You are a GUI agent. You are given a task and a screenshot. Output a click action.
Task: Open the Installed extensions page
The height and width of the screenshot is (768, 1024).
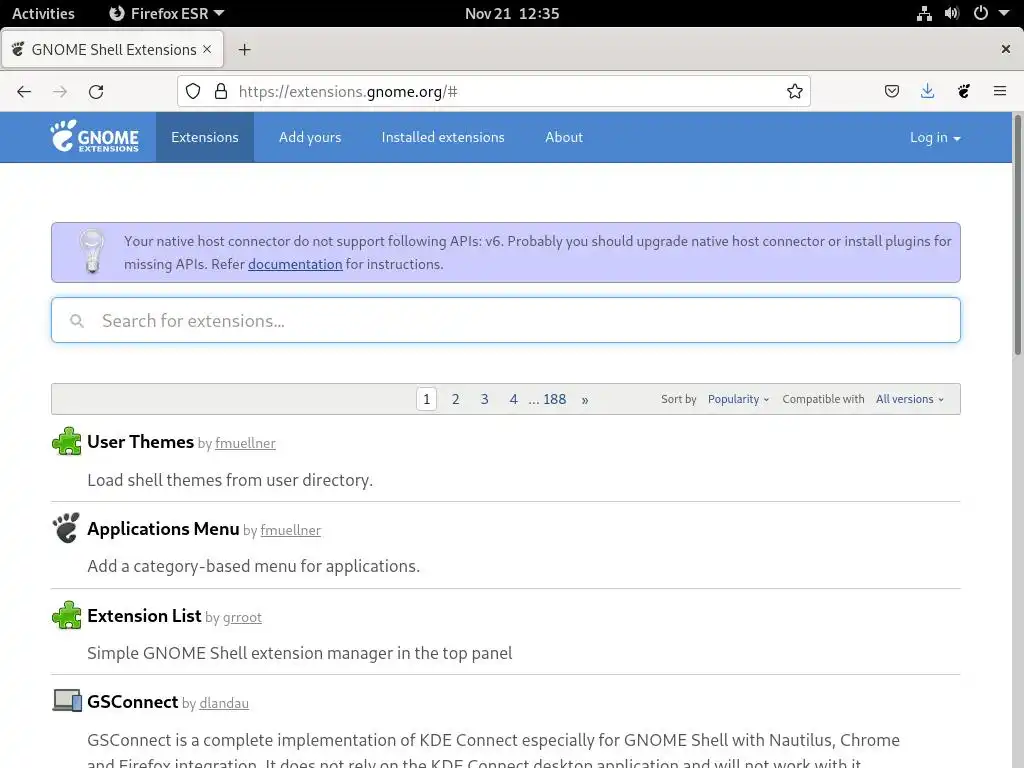(x=443, y=137)
